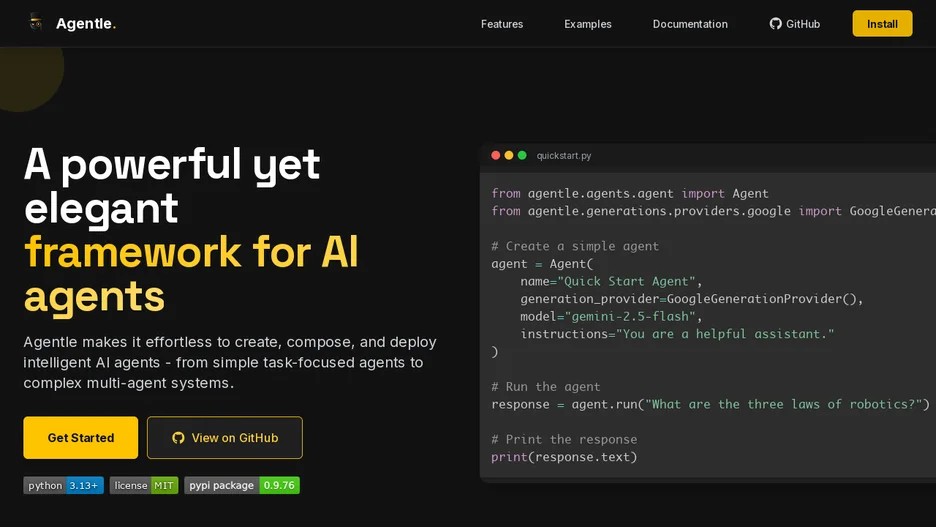Click the model="gemini-2.5-flash" code line
This screenshot has width=936, height=527.
click(x=611, y=316)
